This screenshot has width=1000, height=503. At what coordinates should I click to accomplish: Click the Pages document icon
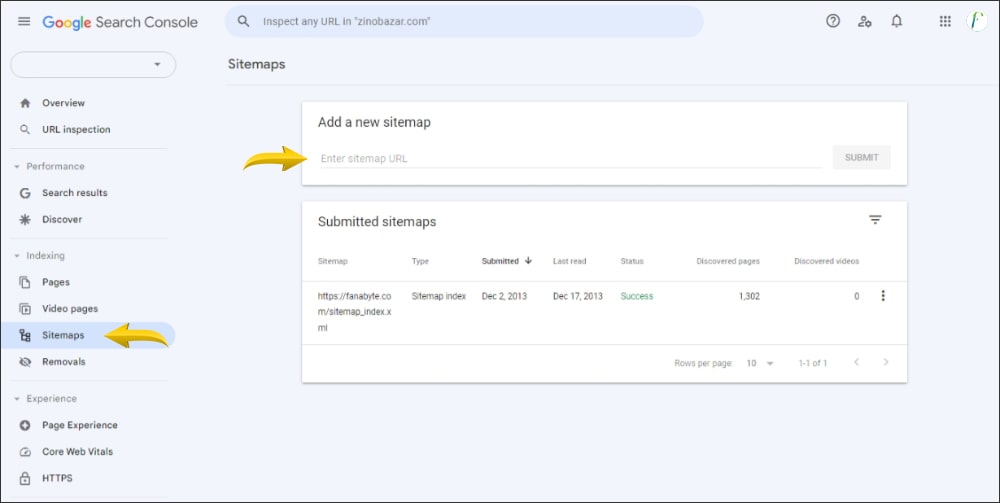(25, 282)
